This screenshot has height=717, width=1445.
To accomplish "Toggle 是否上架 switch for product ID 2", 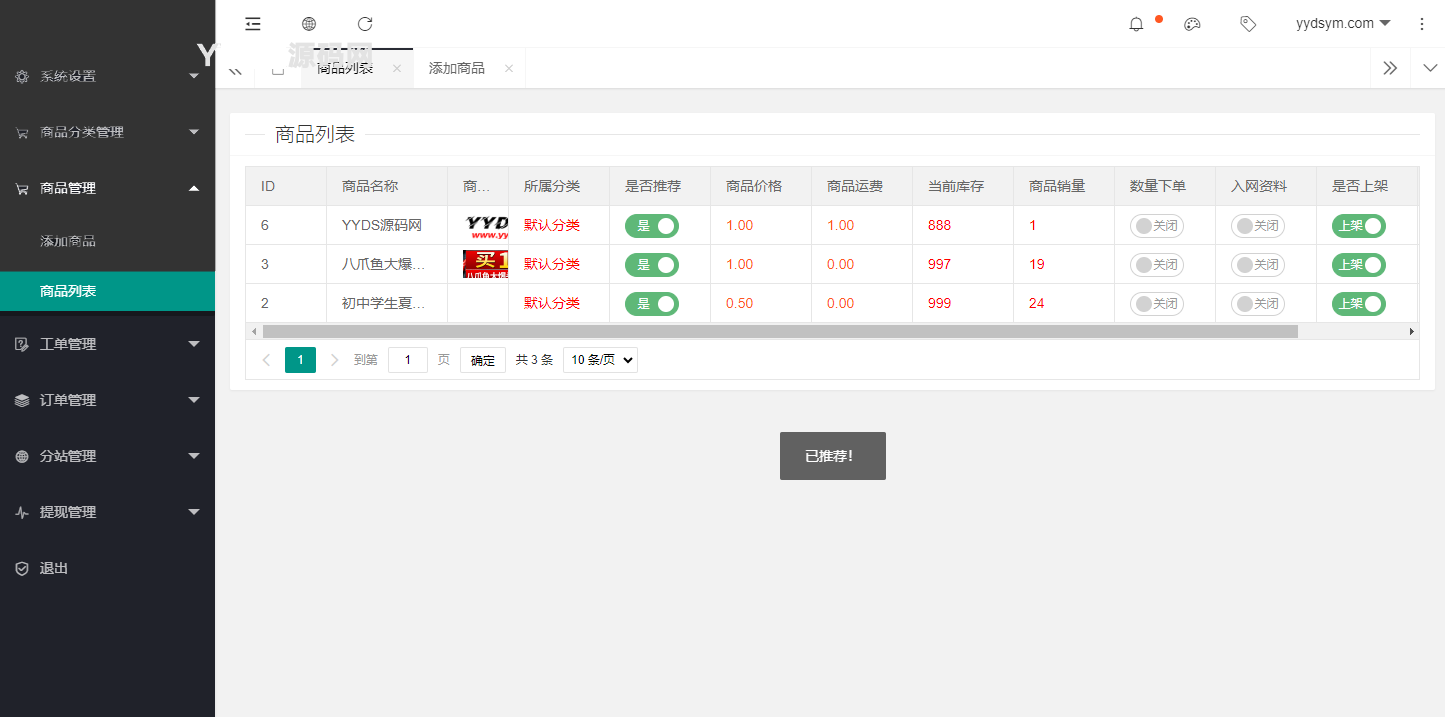I will tap(1358, 304).
